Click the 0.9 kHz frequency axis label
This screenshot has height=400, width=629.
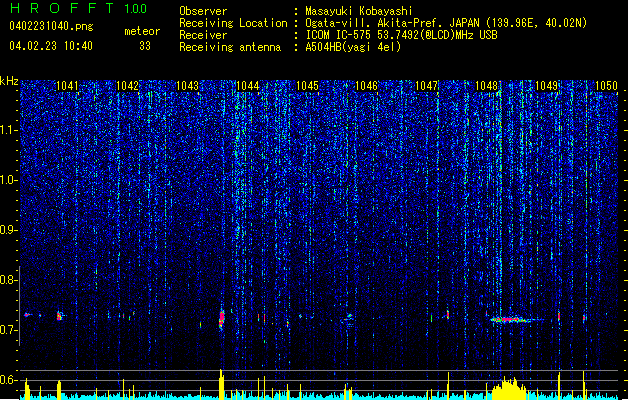[9, 230]
